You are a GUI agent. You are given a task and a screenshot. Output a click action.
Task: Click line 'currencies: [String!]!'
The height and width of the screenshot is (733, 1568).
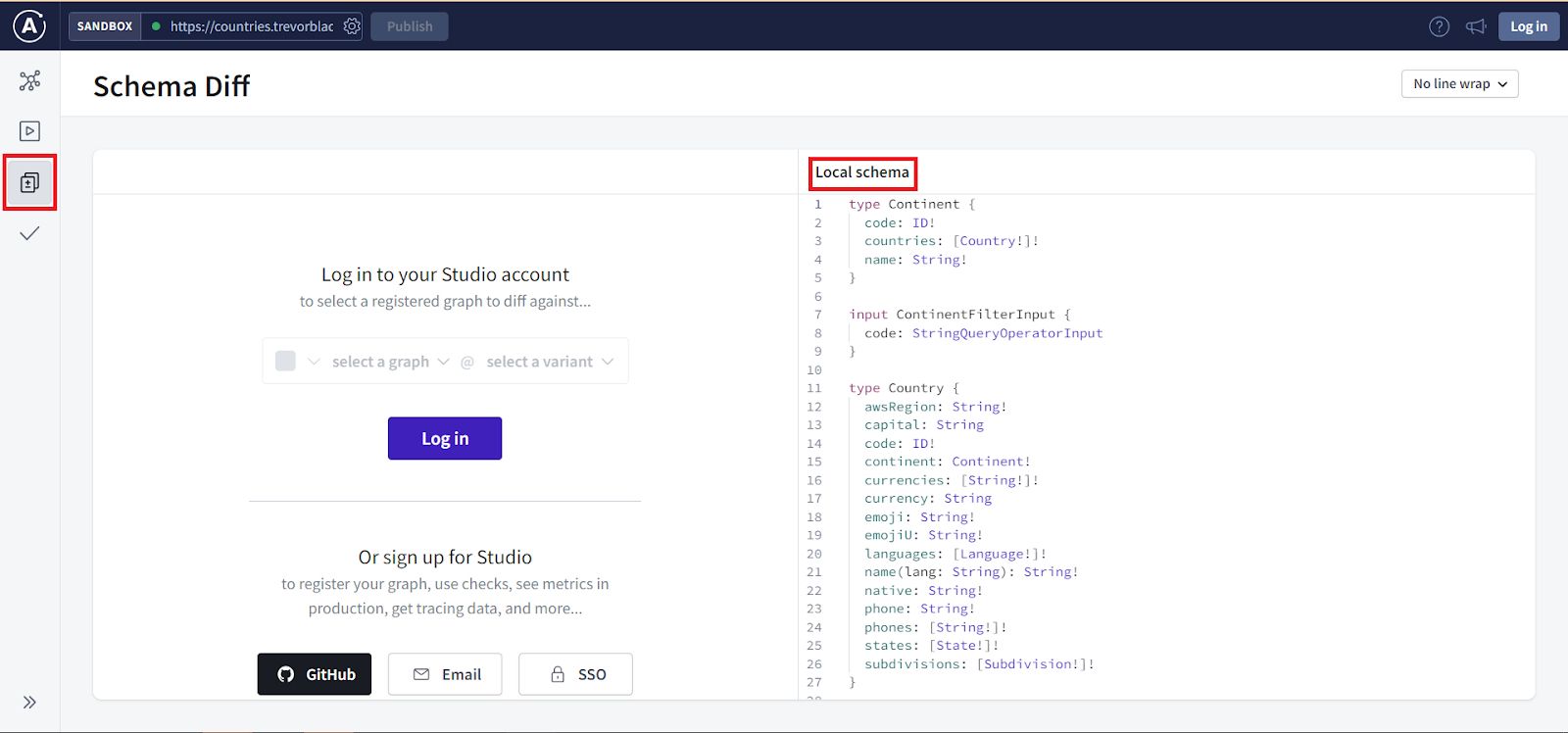[x=951, y=480]
